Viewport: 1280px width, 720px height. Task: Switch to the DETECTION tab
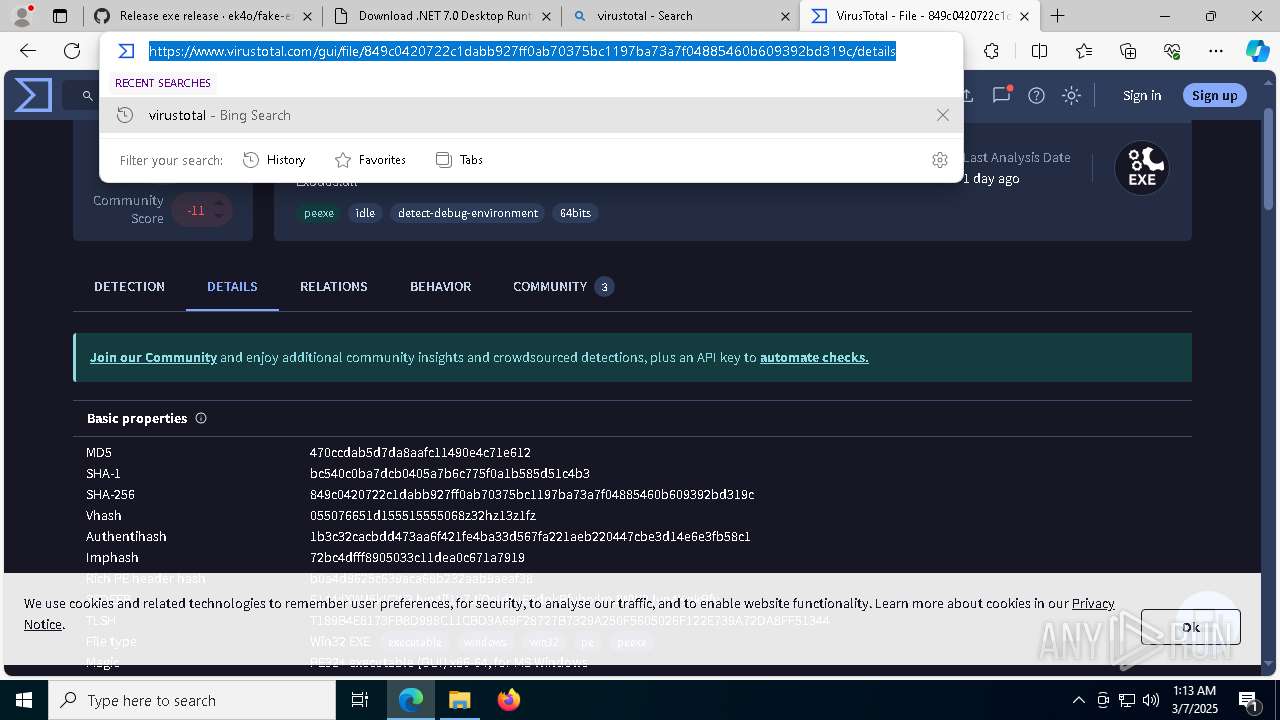(129, 286)
